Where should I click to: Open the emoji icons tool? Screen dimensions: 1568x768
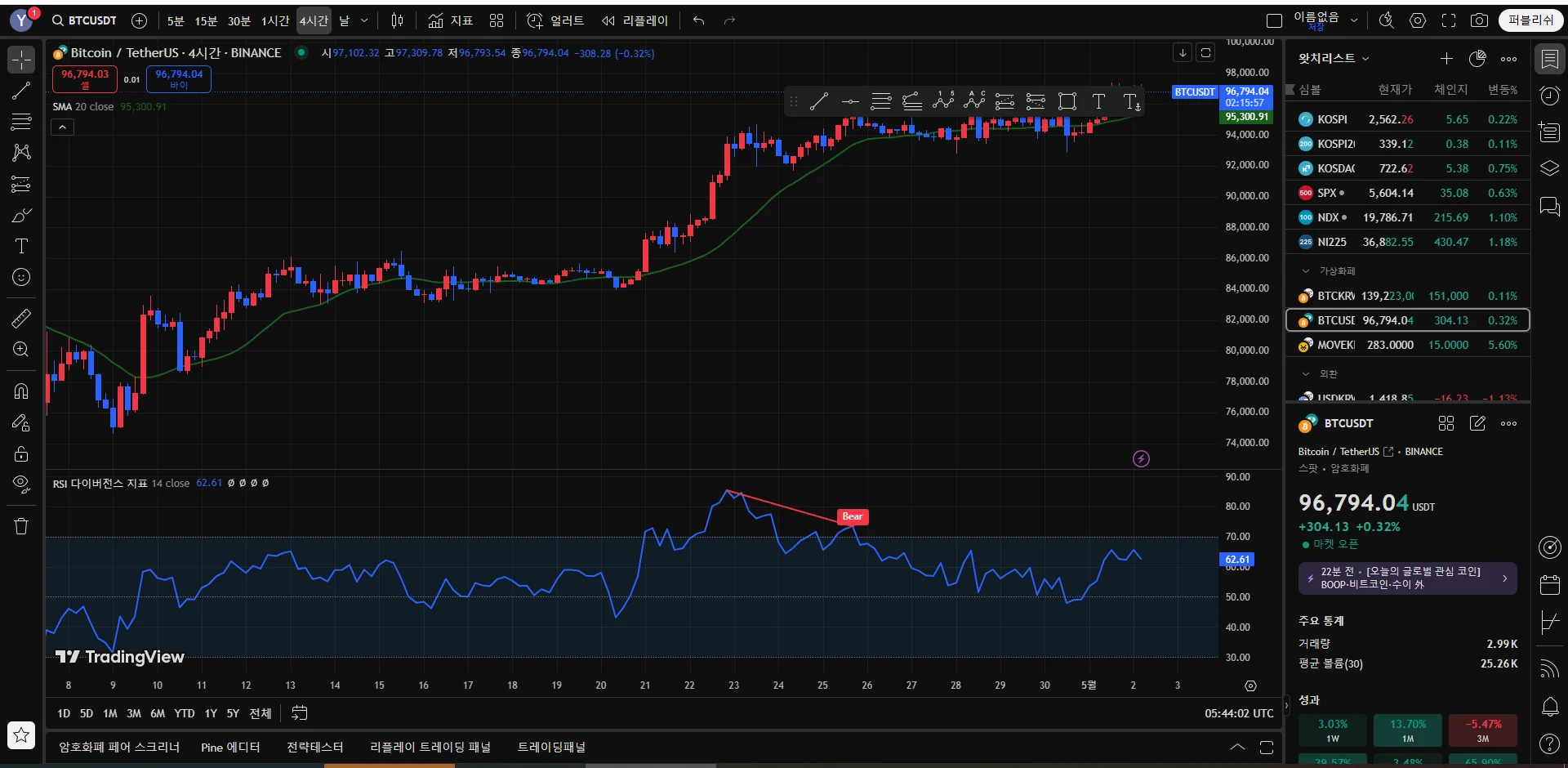pyautogui.click(x=21, y=278)
